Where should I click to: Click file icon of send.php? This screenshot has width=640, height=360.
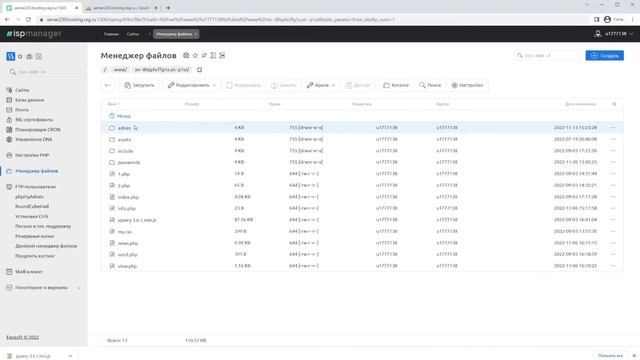click(x=112, y=254)
